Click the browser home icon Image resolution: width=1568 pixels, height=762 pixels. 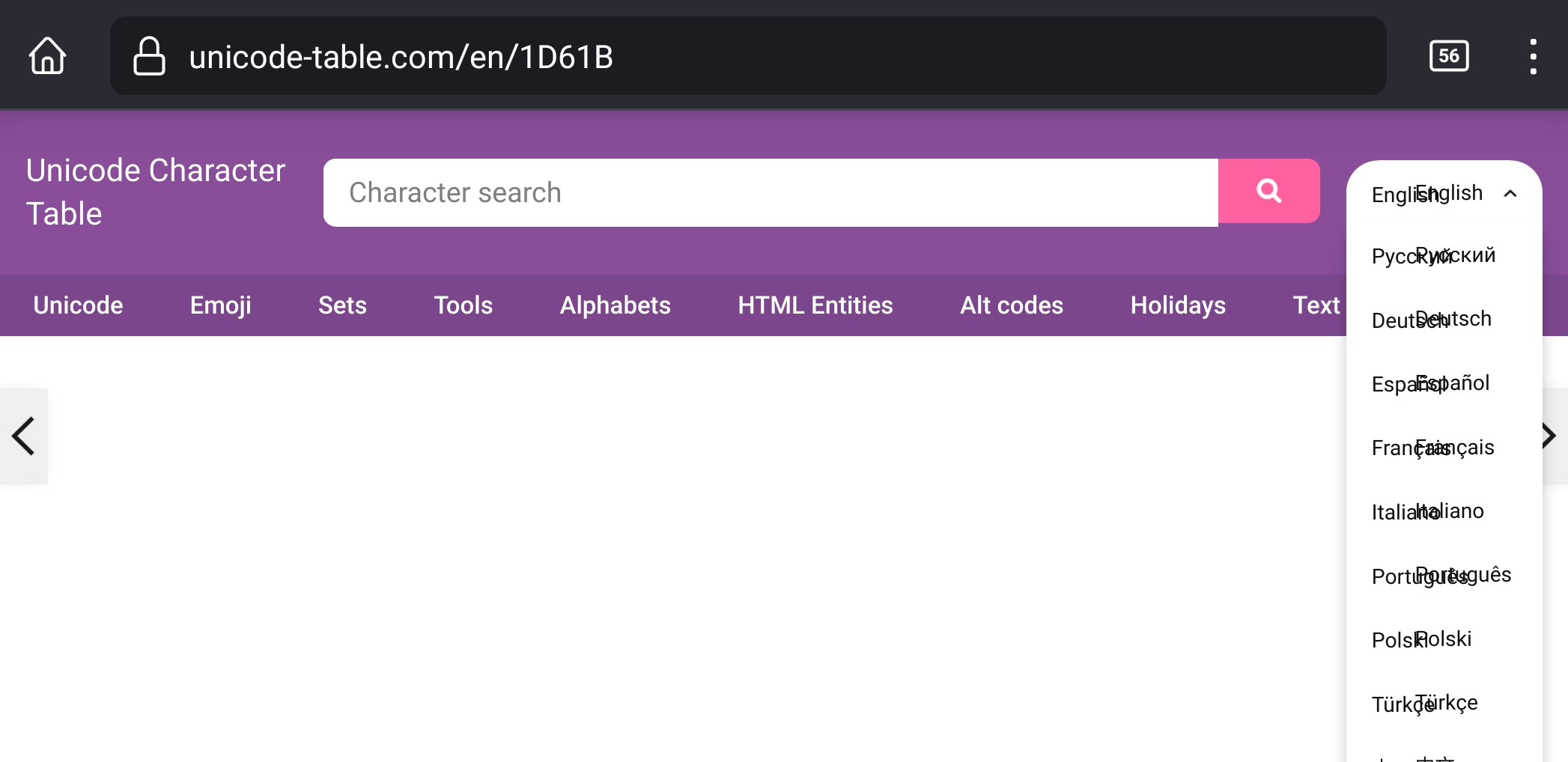[46, 55]
